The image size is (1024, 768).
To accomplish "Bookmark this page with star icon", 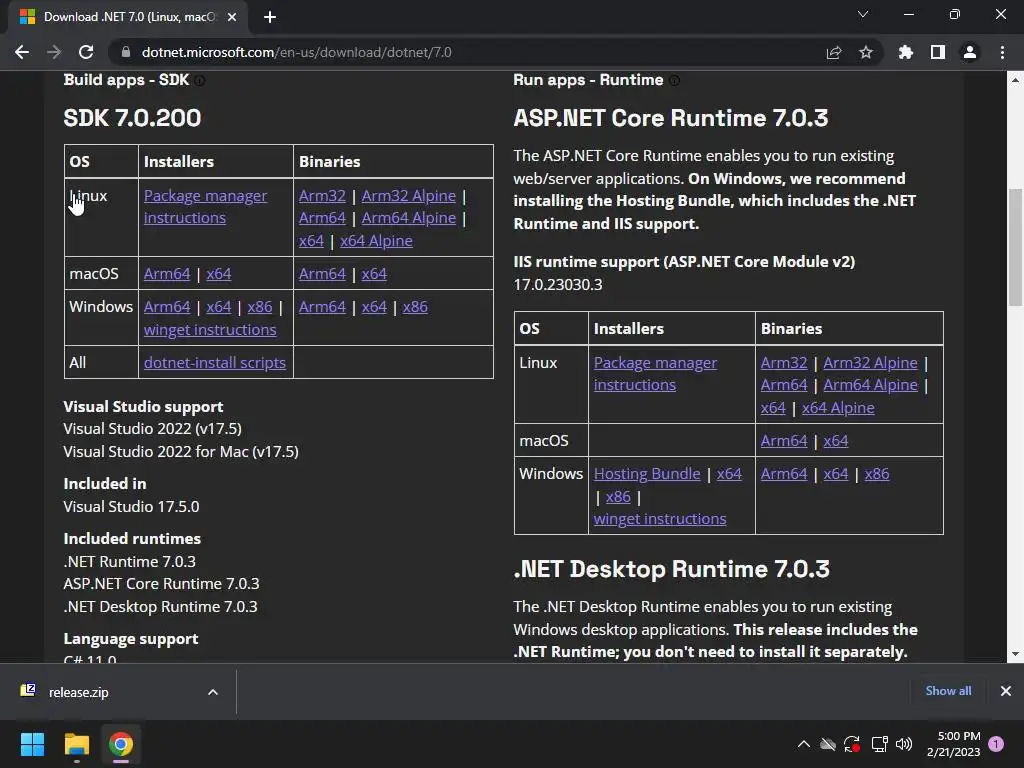I will [x=866, y=52].
